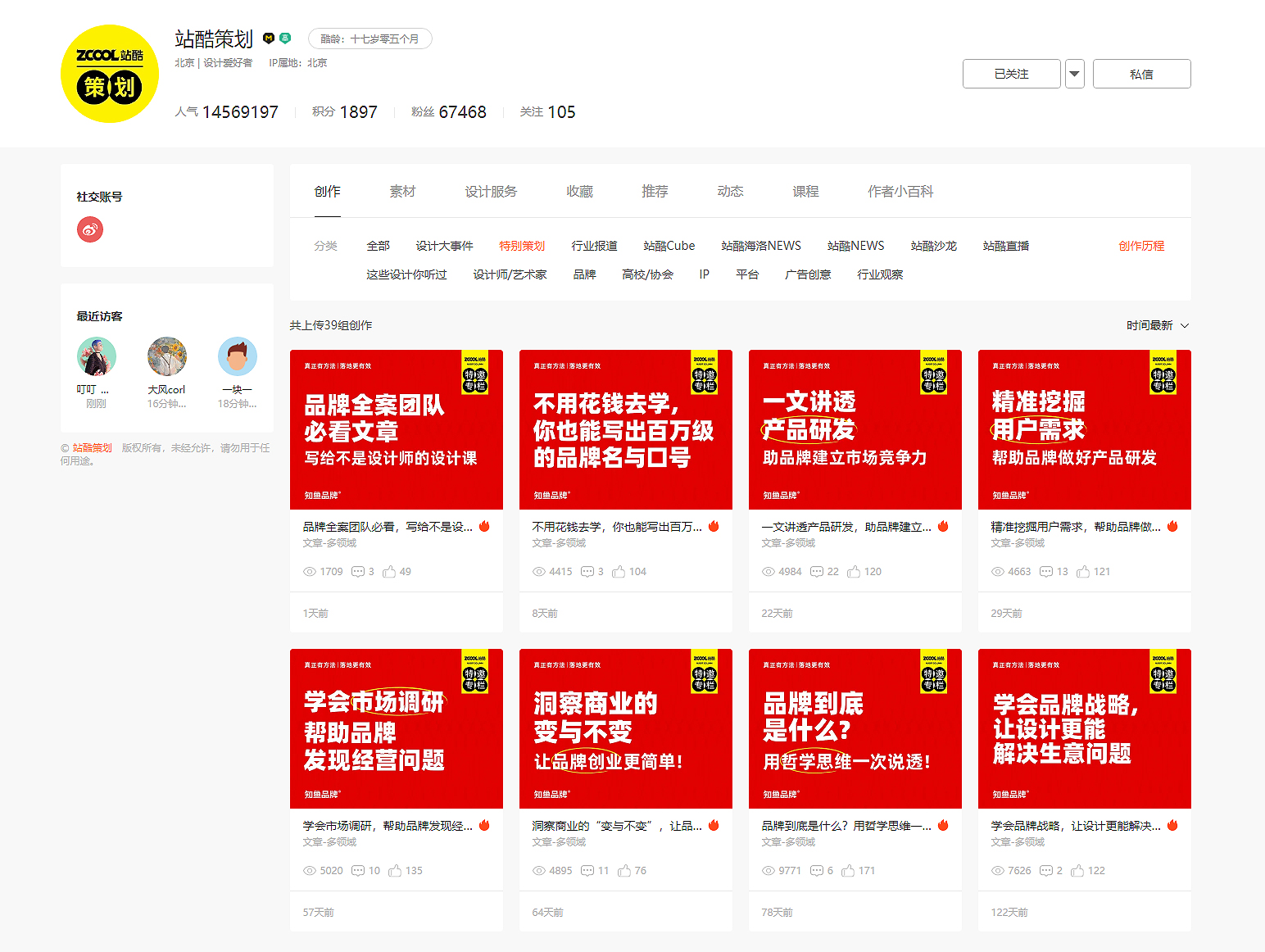This screenshot has width=1265, height=952.
Task: Select the 特别策划 category
Action: coord(522,246)
